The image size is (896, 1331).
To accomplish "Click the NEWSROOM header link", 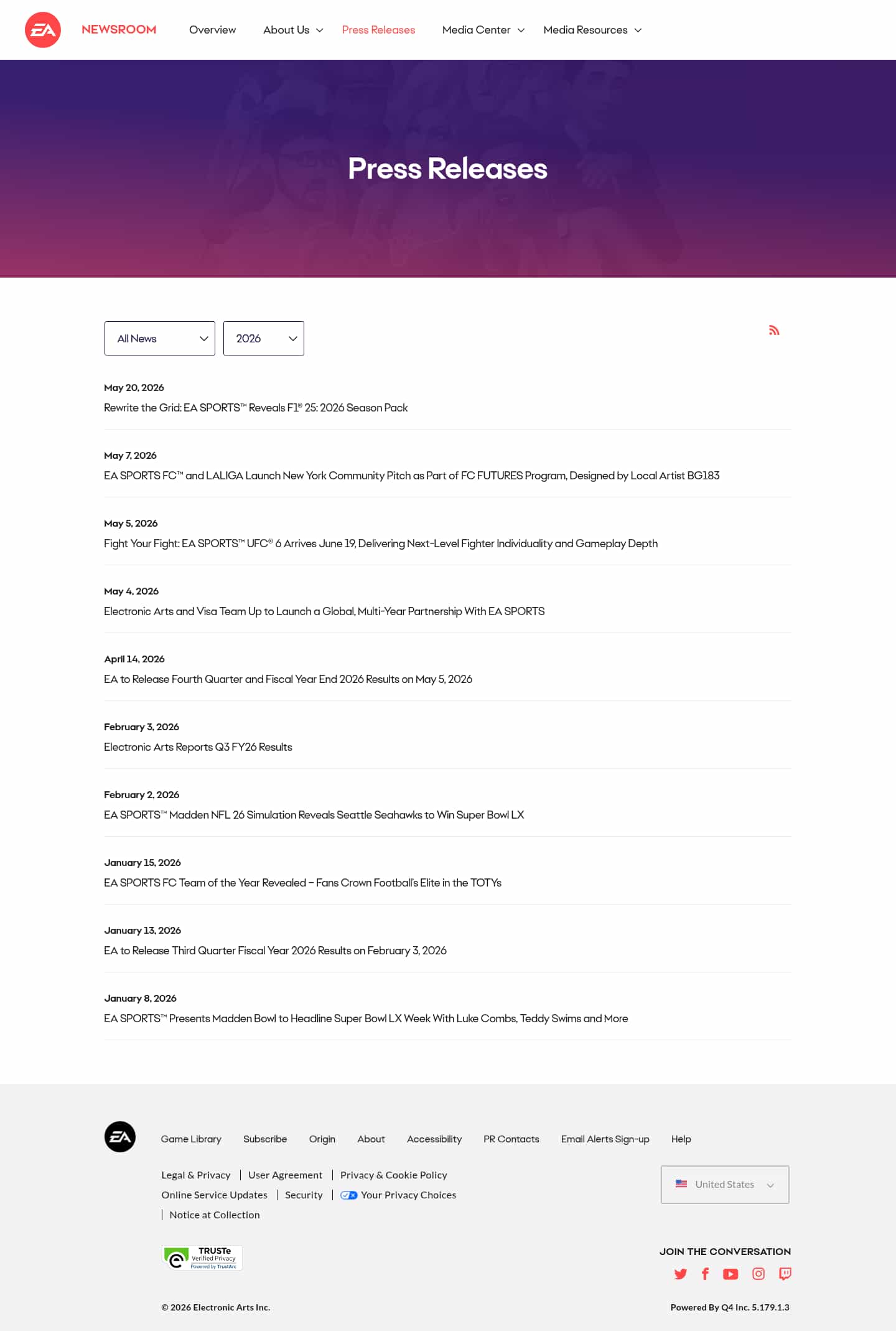I will coord(119,29).
